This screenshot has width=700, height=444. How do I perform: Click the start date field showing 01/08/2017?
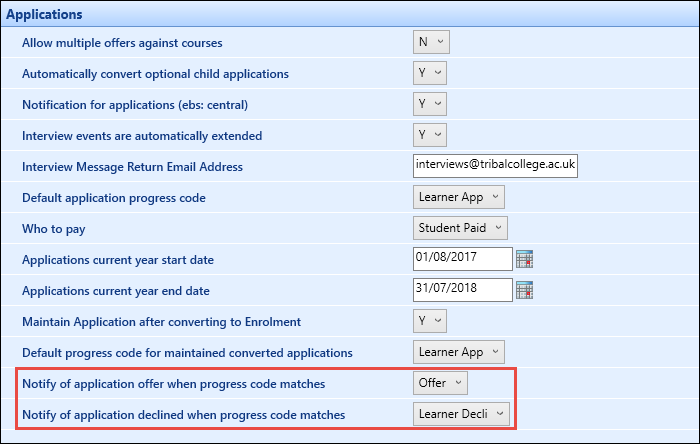[x=462, y=259]
